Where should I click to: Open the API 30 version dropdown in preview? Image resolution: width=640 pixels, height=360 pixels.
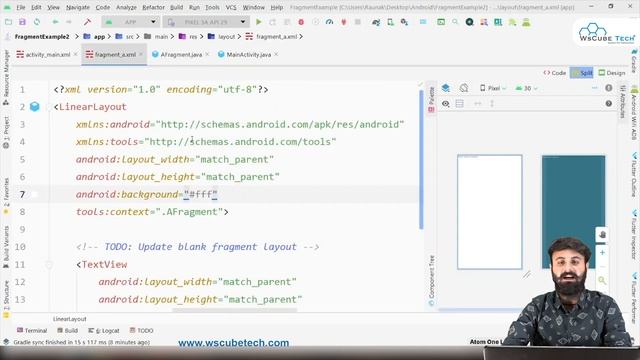pos(527,88)
